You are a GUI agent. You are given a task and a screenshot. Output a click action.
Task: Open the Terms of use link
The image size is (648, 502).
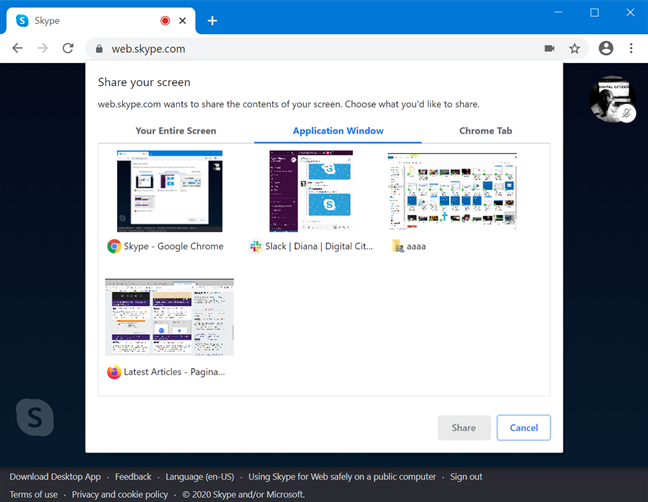click(33, 495)
